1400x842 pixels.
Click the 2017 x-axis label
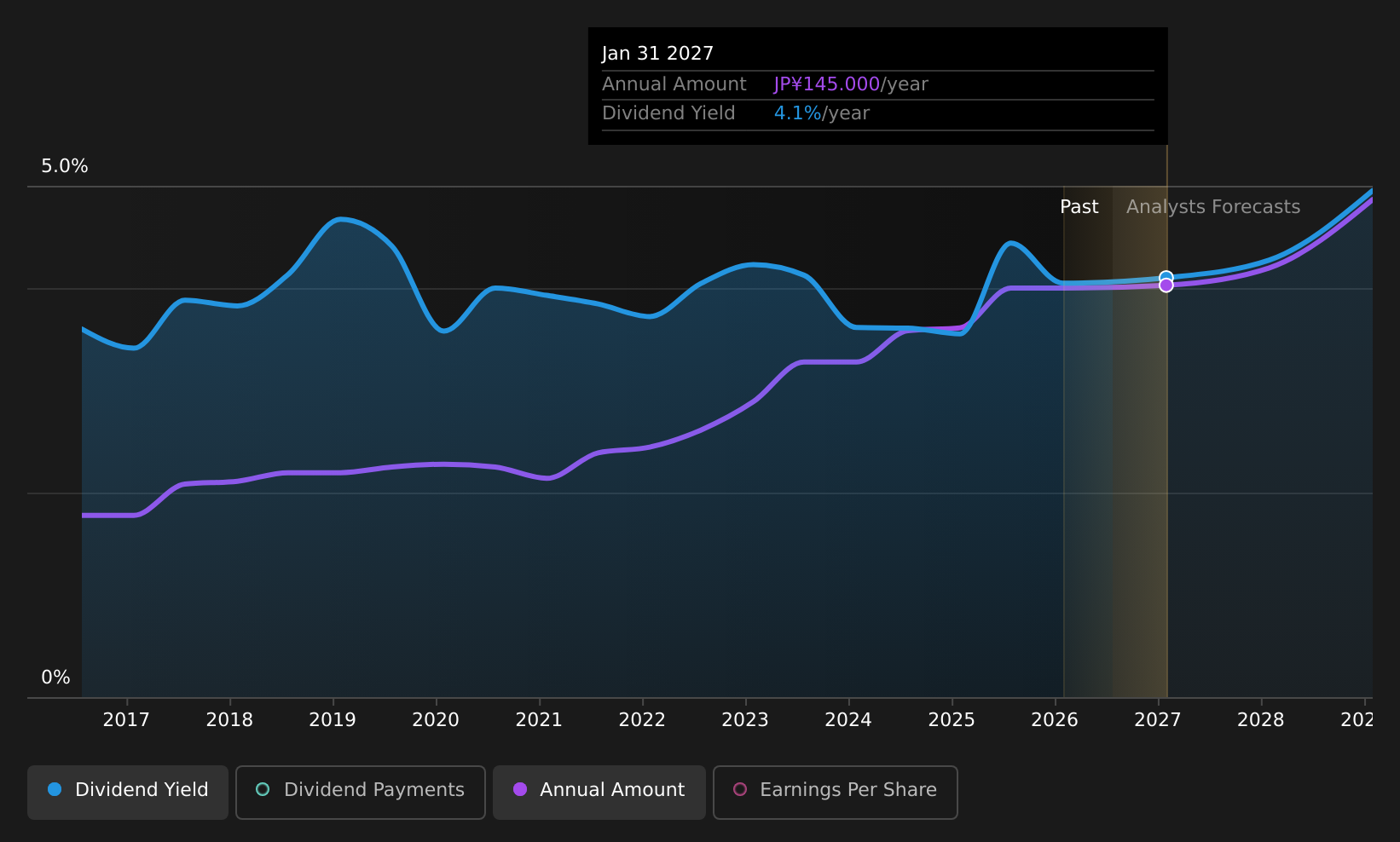126,720
